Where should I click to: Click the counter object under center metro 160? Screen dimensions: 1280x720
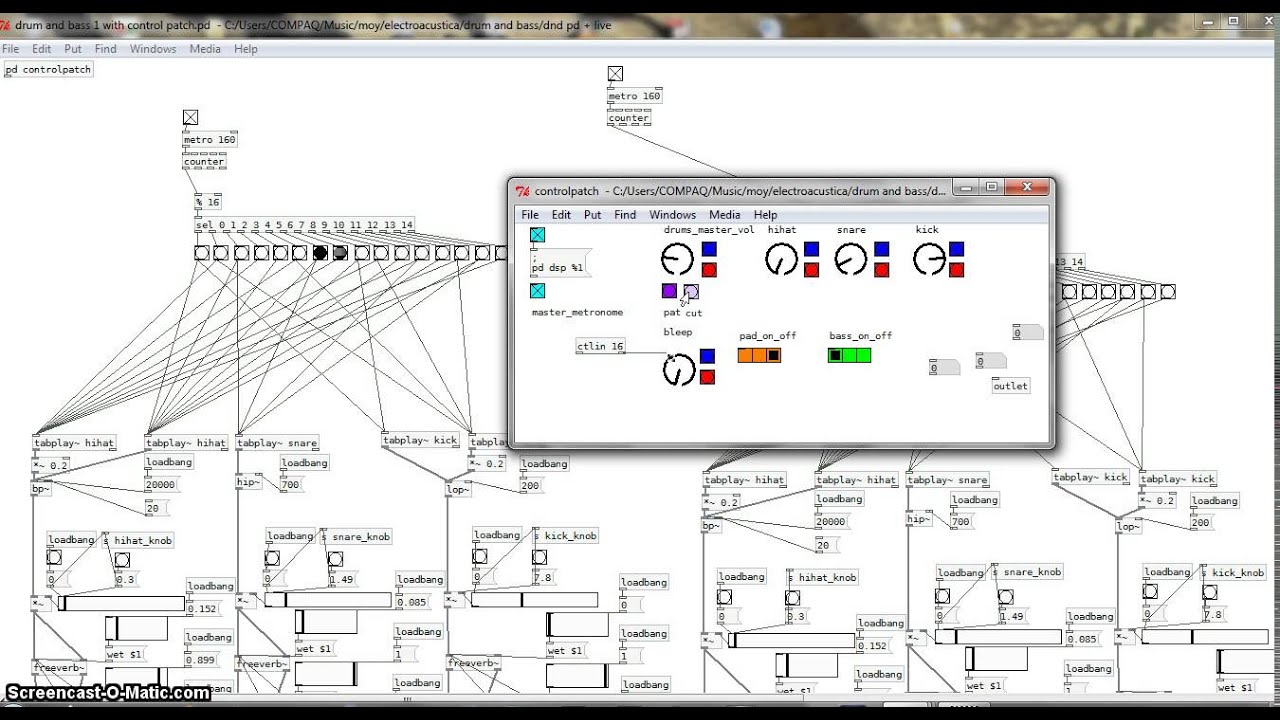[629, 118]
